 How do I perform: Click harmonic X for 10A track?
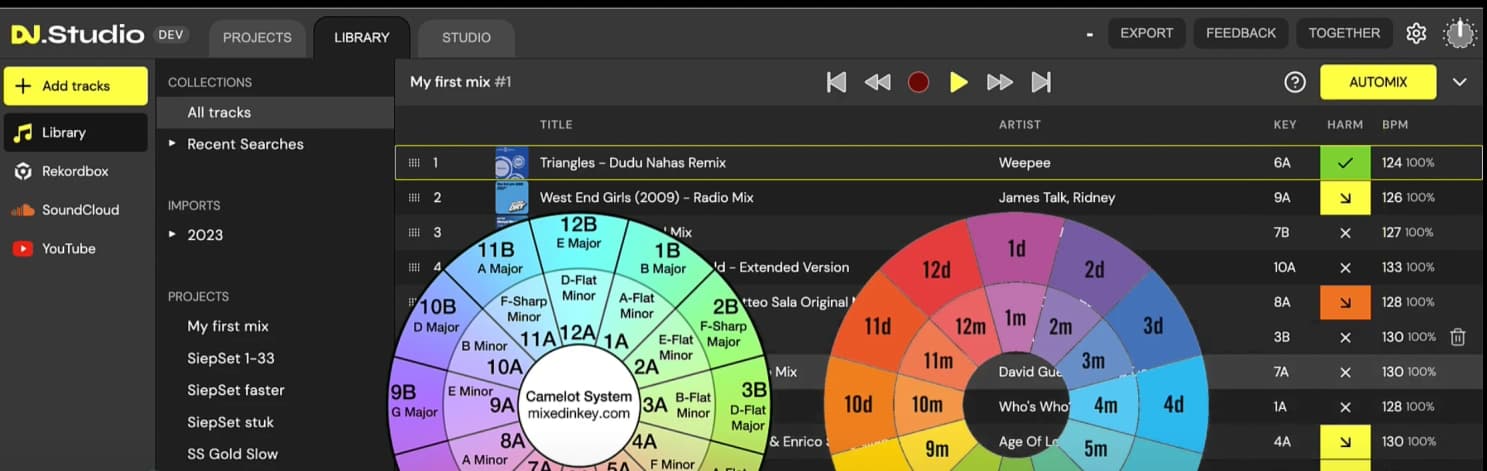coord(1345,267)
